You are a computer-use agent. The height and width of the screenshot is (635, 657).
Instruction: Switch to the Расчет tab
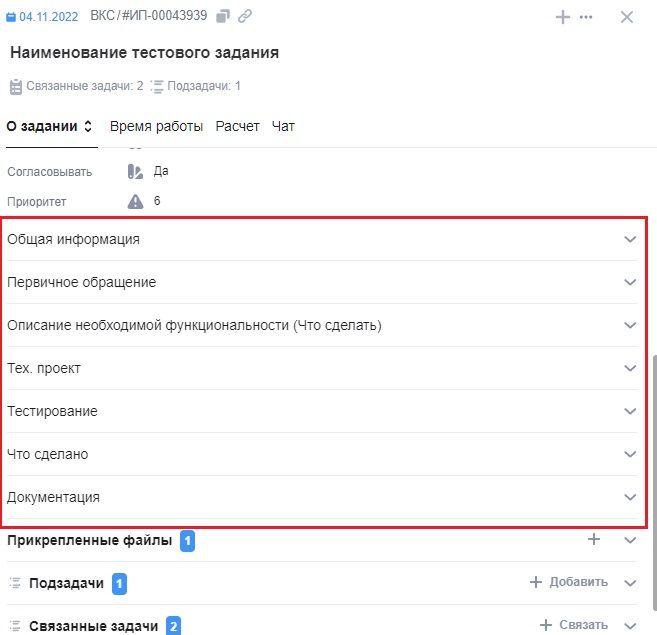[238, 126]
